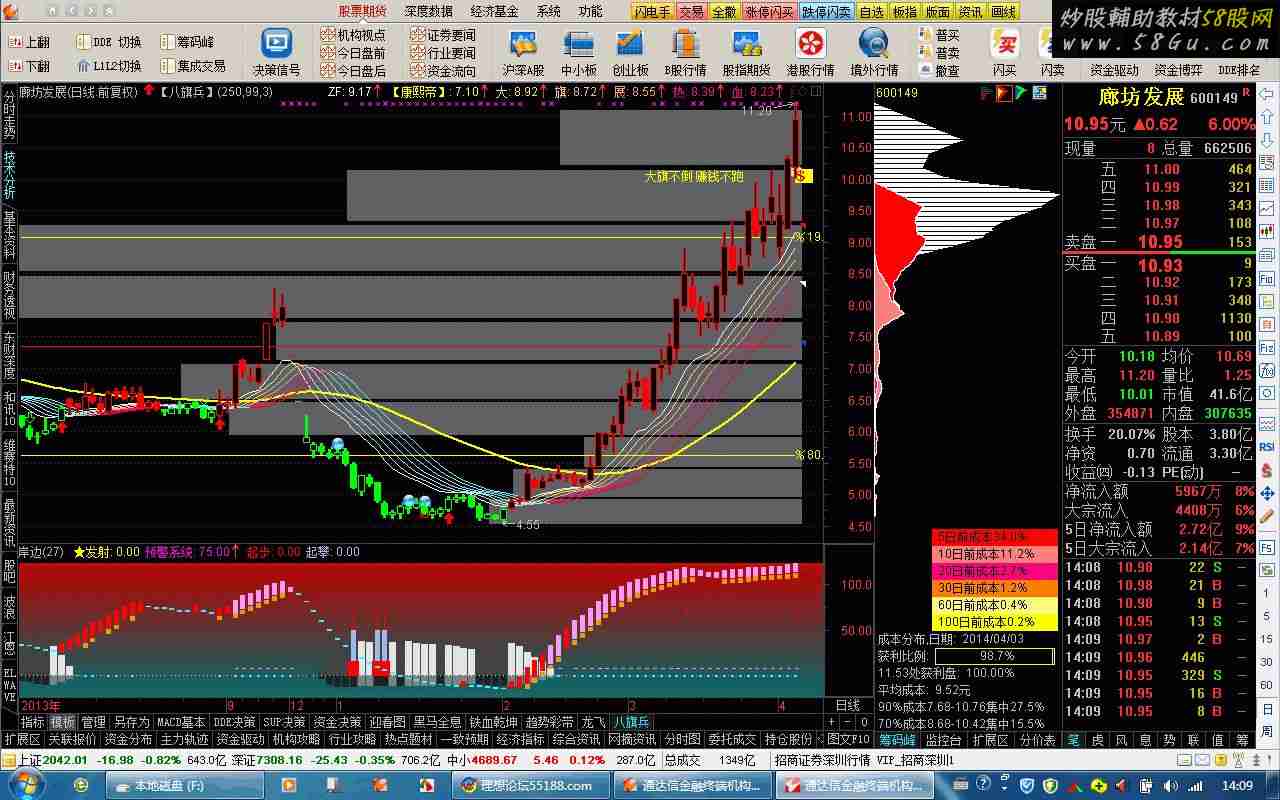1280x800 pixels.
Task: Open the 决策信号 toolbar icon
Action: click(276, 52)
